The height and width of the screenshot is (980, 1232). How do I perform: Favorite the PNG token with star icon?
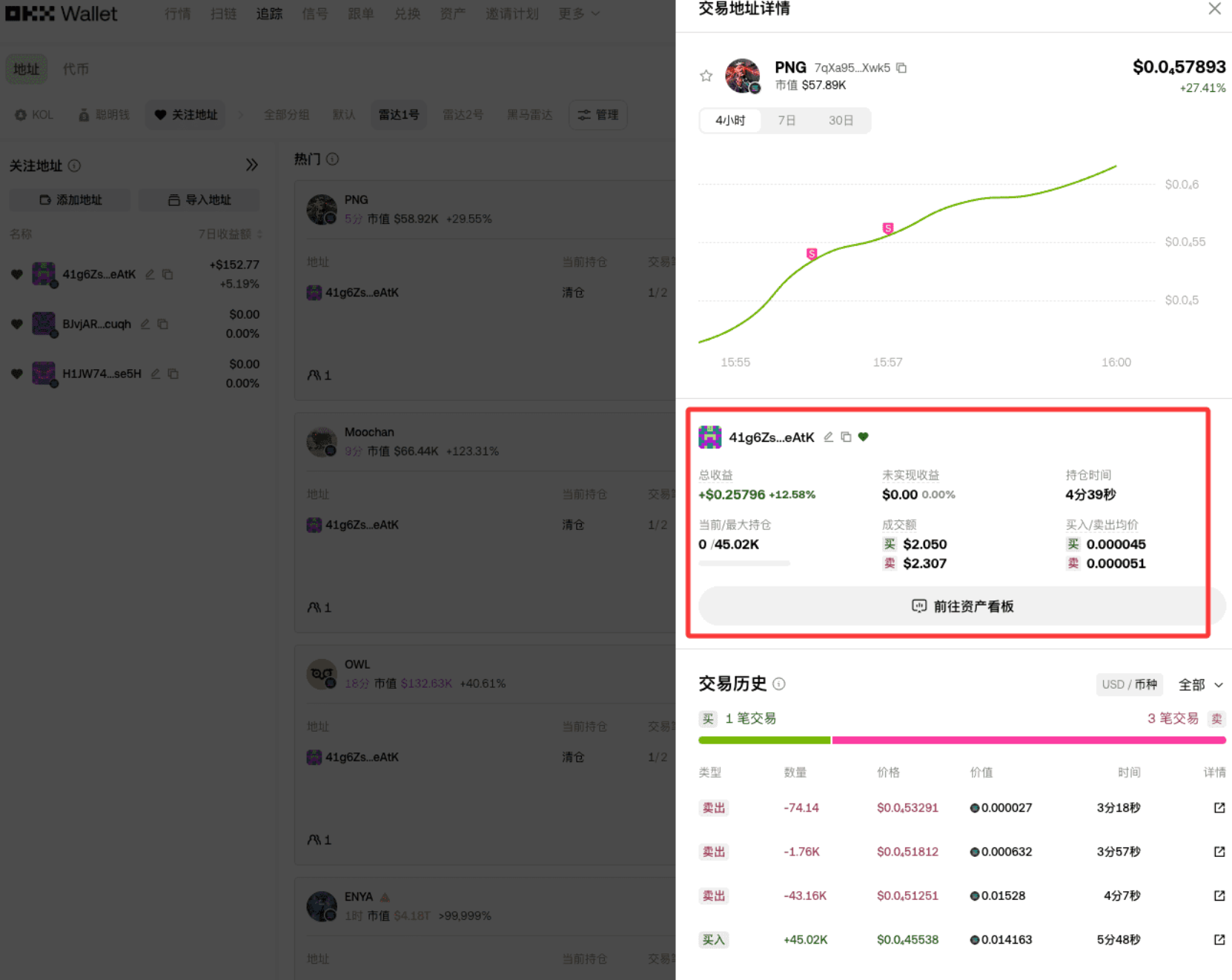(x=706, y=76)
